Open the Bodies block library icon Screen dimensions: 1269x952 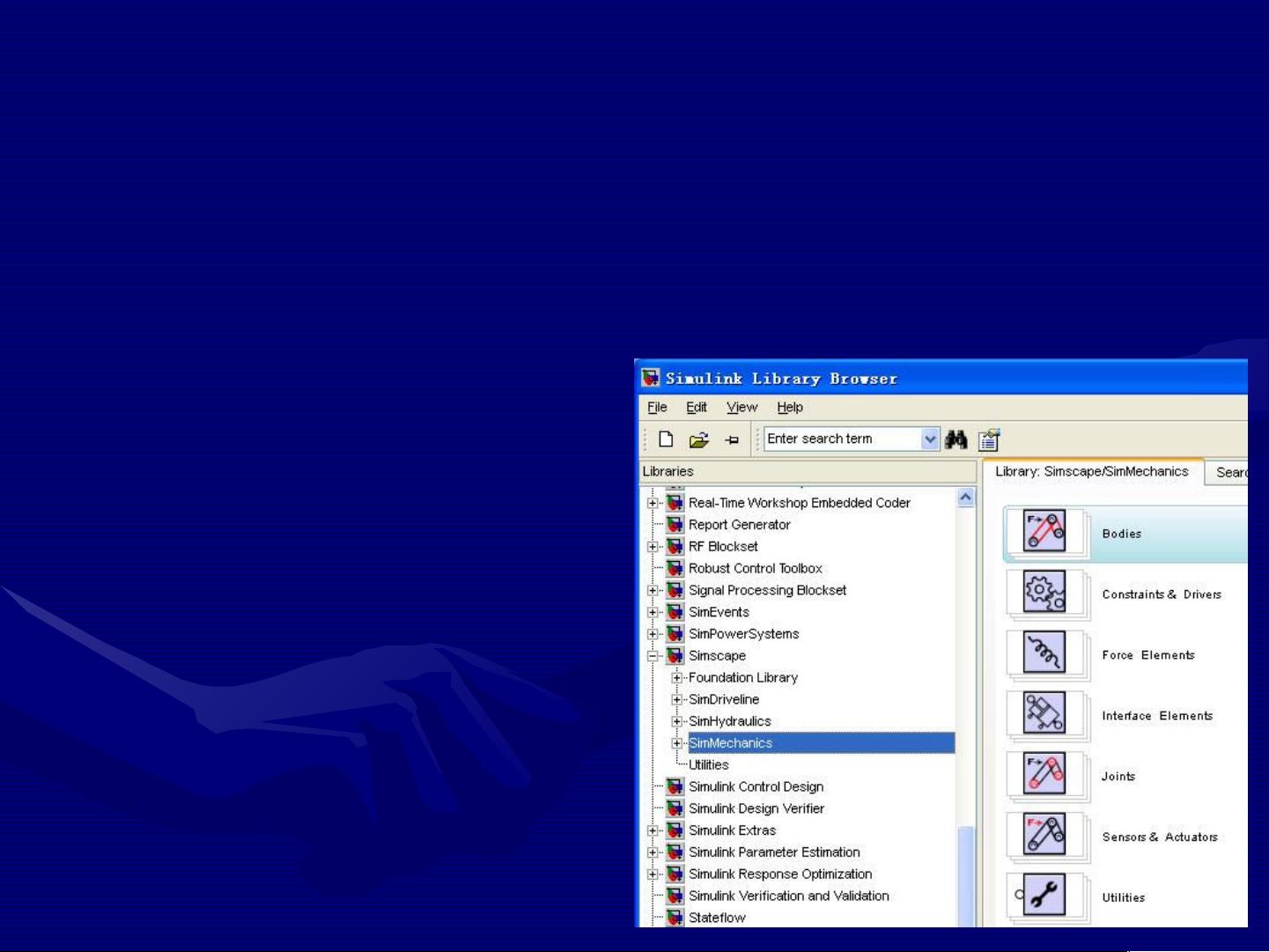point(1044,531)
